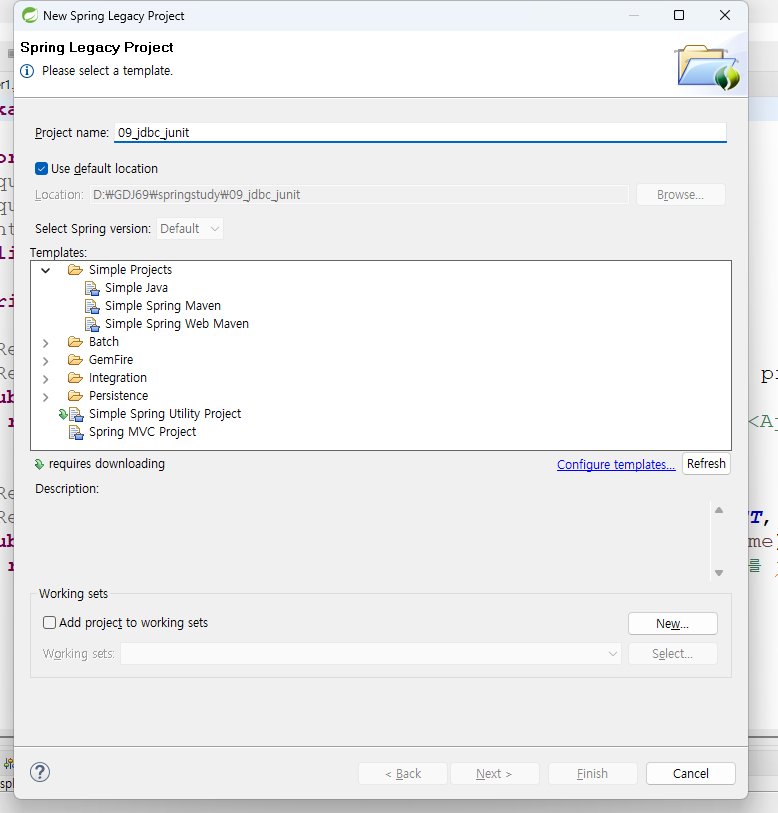Expand the Integration templates node

tap(46, 379)
